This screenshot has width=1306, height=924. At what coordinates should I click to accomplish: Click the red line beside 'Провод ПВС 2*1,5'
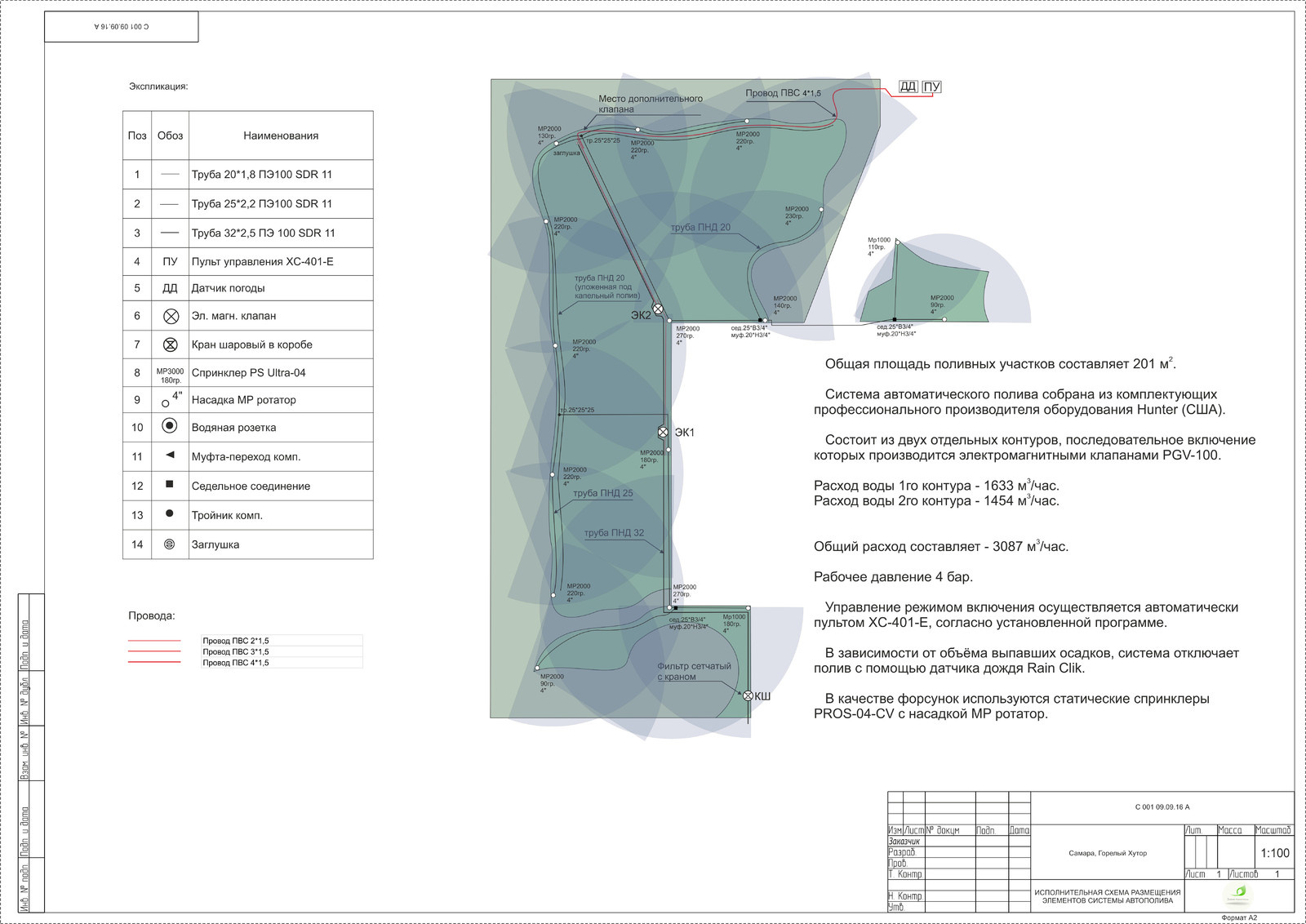click(x=154, y=641)
